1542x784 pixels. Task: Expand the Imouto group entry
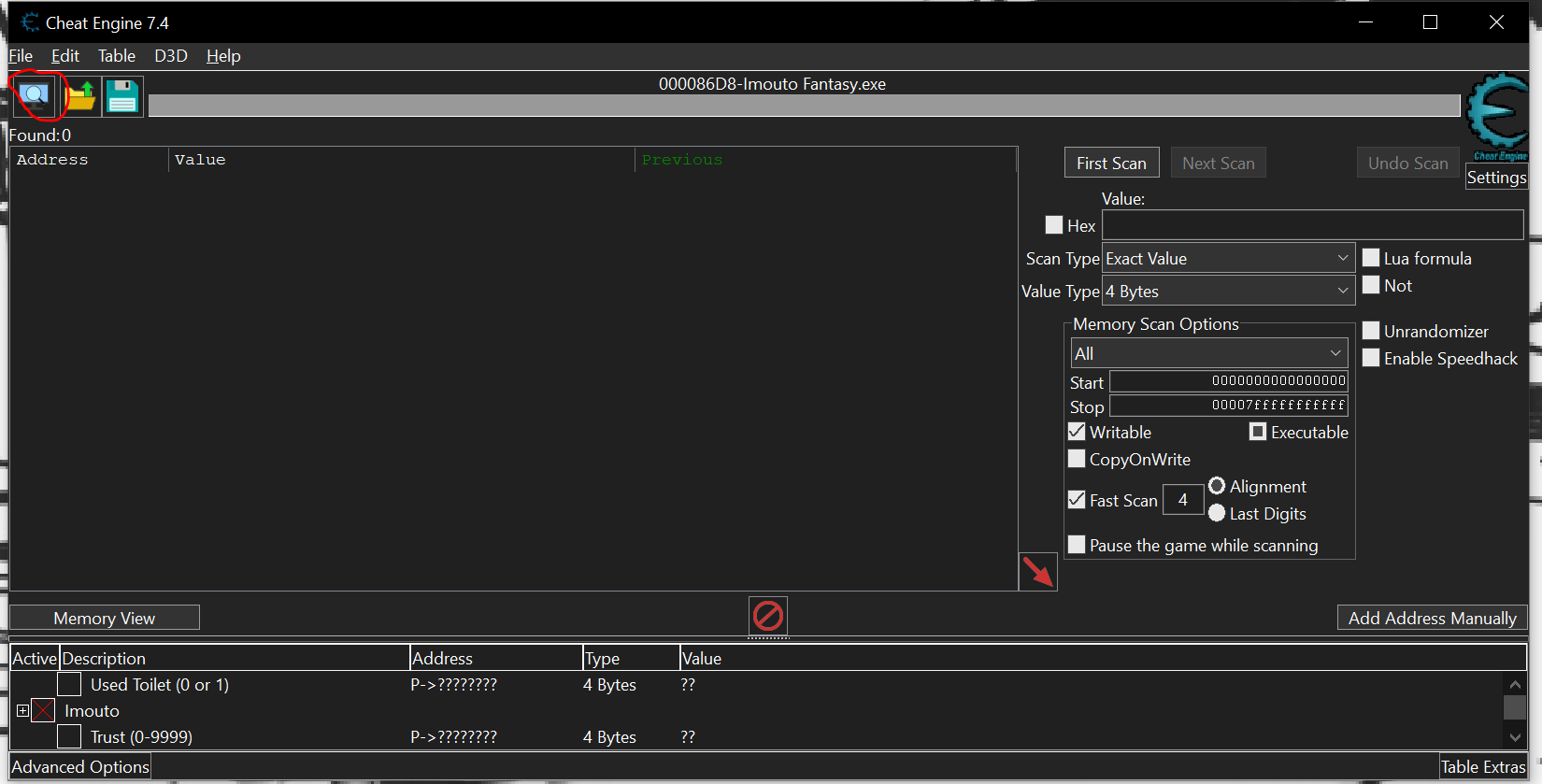click(x=22, y=711)
